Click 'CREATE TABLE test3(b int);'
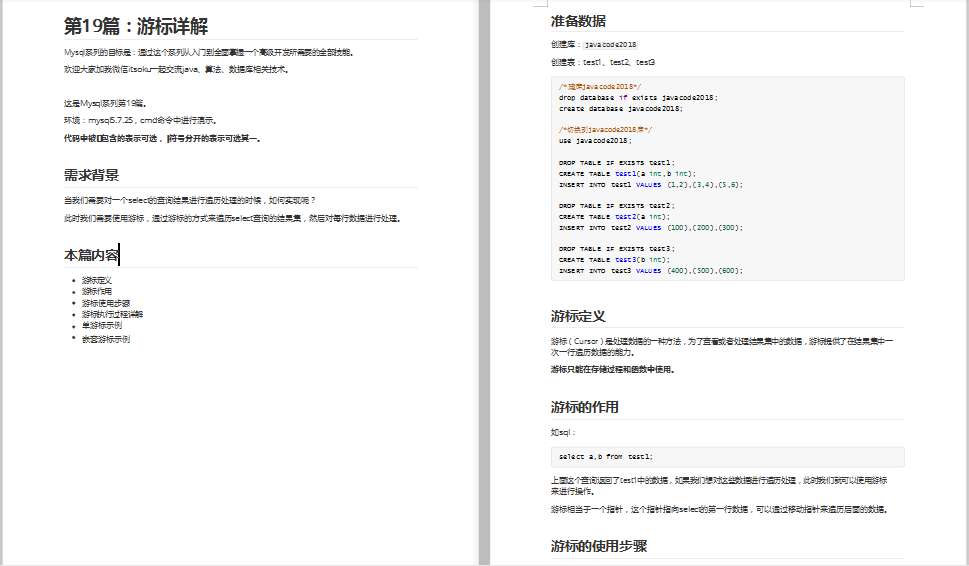 click(x=614, y=260)
